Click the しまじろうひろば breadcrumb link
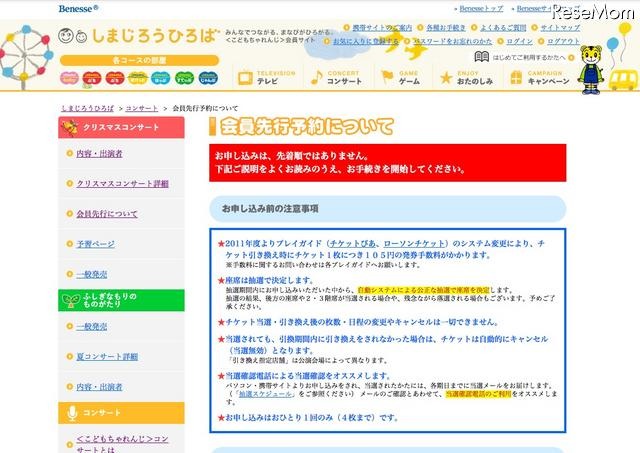This screenshot has width=640, height=453. 87,106
